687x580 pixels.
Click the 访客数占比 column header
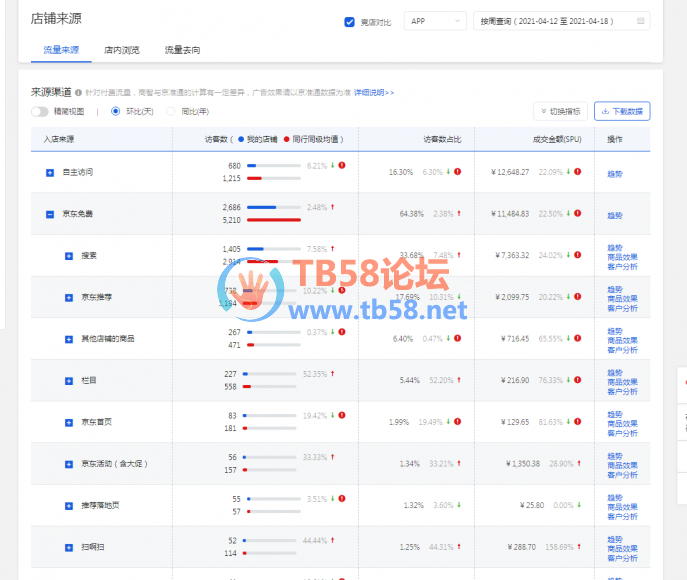(442, 139)
